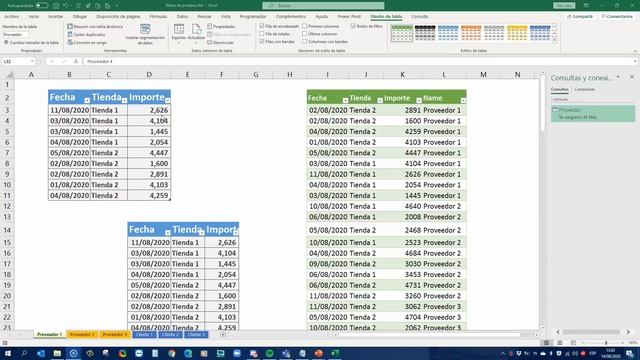Open Fecha filter dropdown in row 14 table
This screenshot has width=640, height=360.
coord(167,233)
